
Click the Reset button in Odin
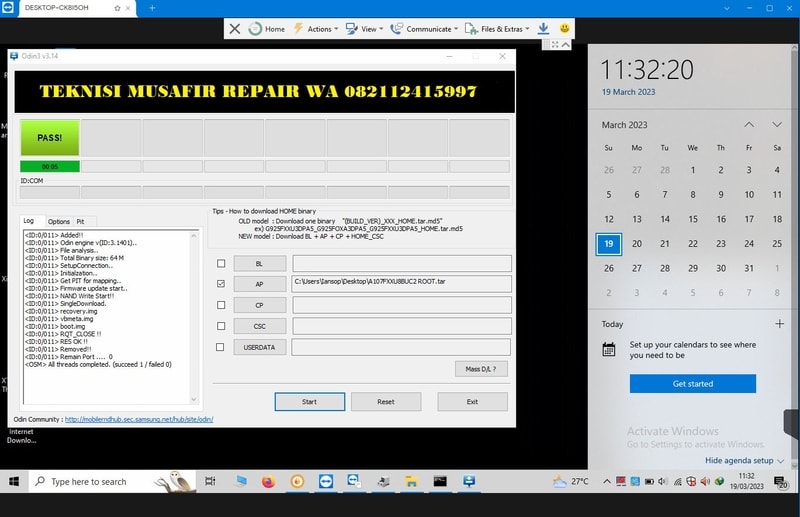(386, 402)
